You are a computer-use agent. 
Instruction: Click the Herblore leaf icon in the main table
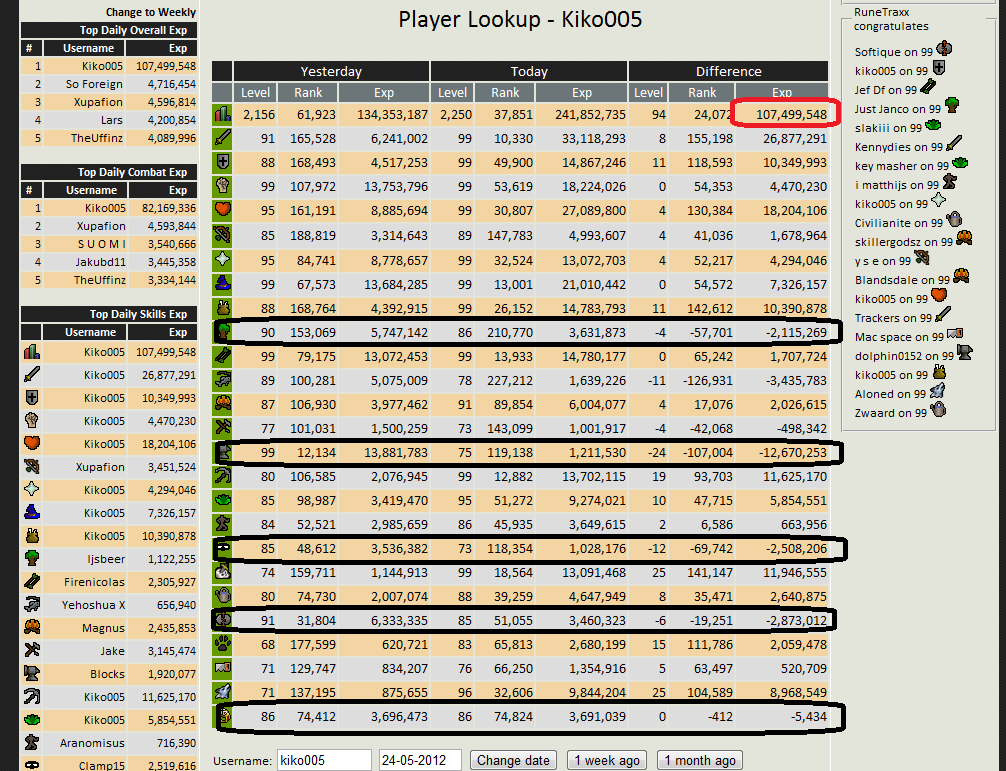coord(223,500)
